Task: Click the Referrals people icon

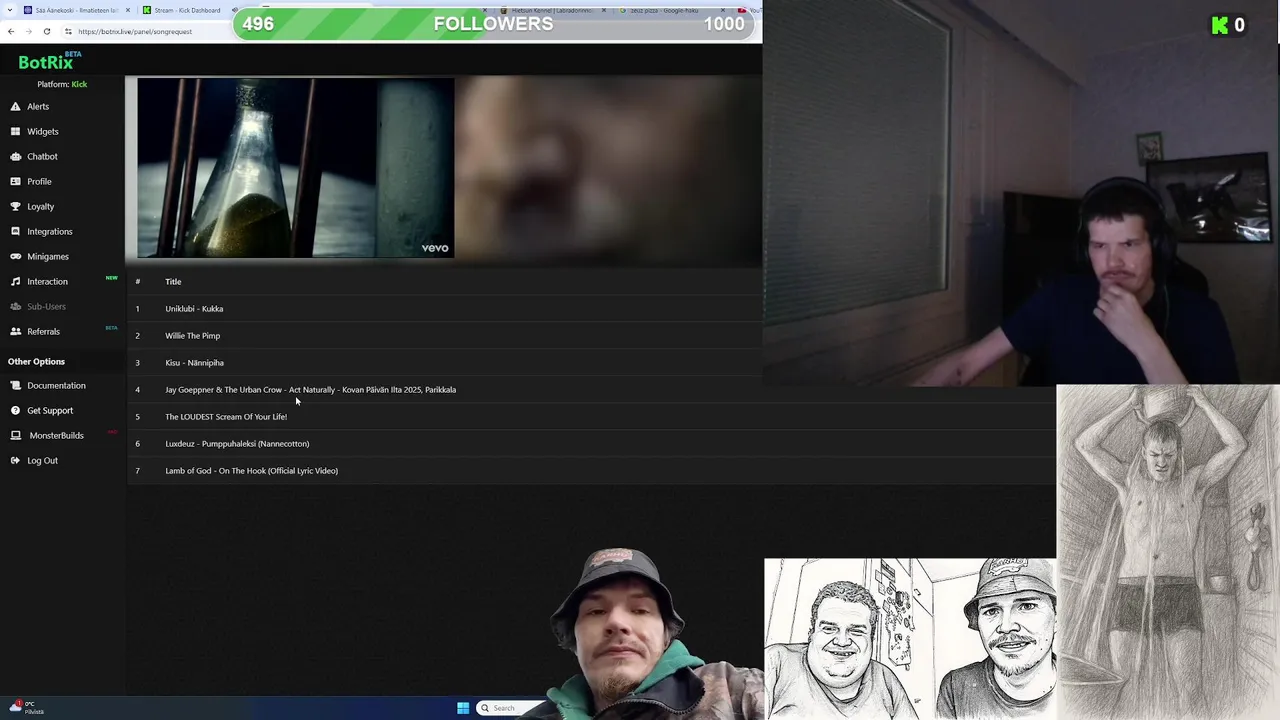Action: click(x=15, y=331)
